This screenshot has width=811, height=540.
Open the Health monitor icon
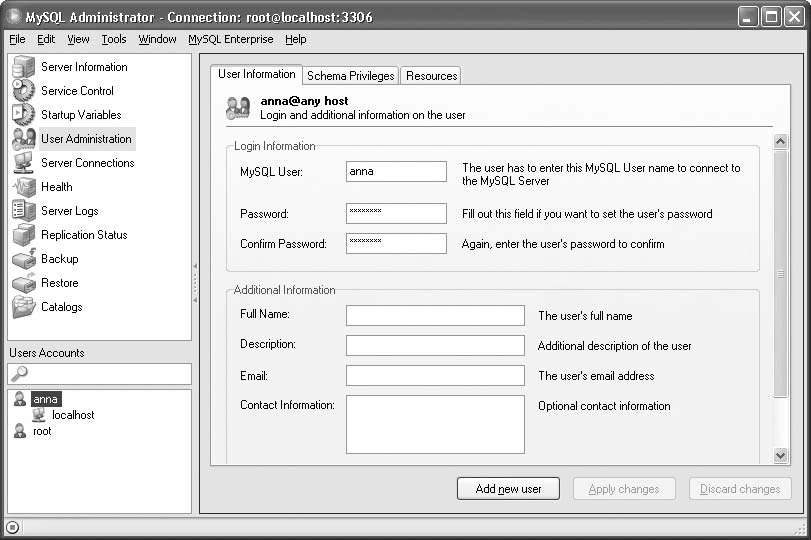(x=23, y=187)
